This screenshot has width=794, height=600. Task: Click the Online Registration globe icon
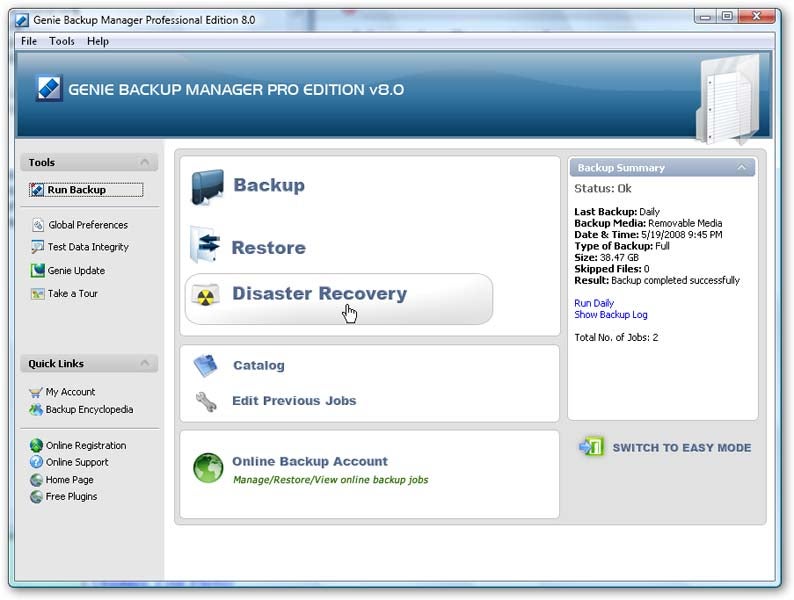point(36,445)
